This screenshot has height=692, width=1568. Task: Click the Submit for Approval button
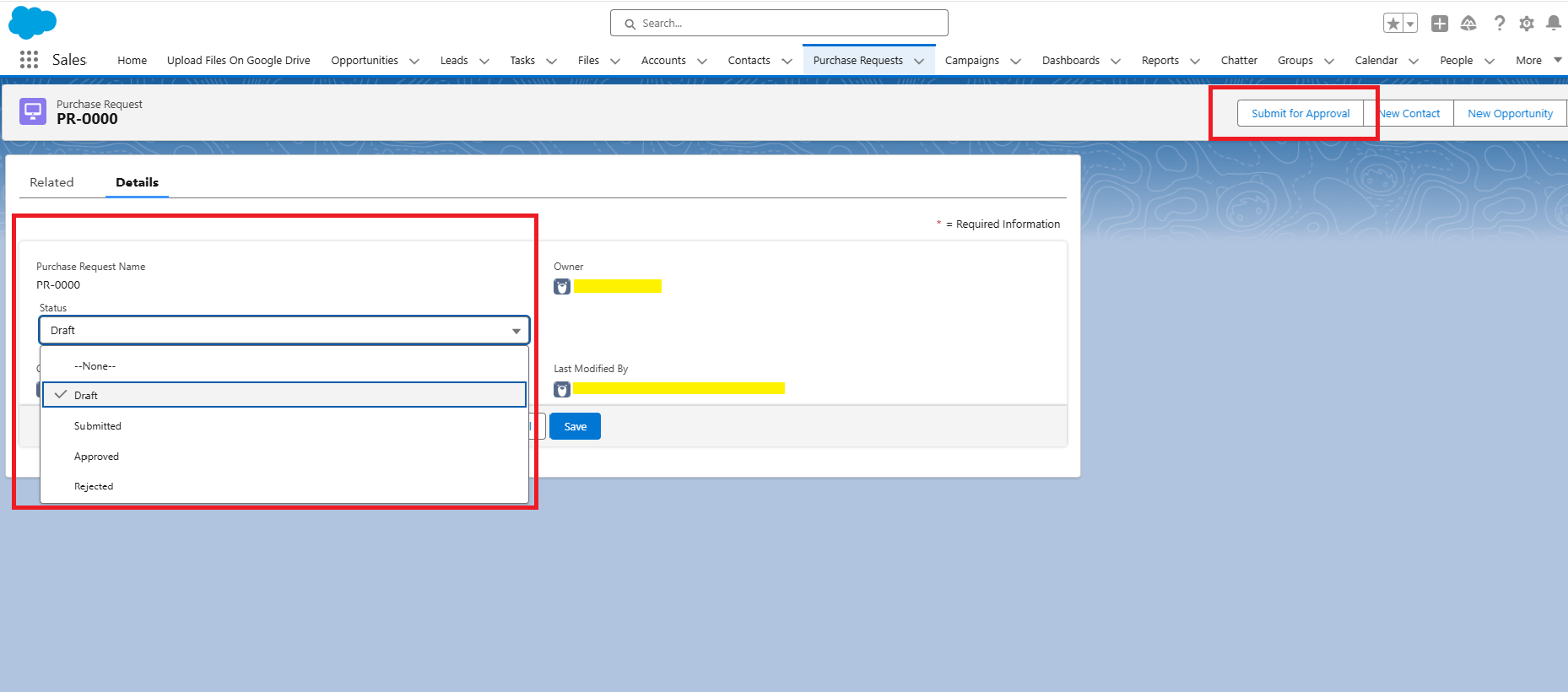1300,113
